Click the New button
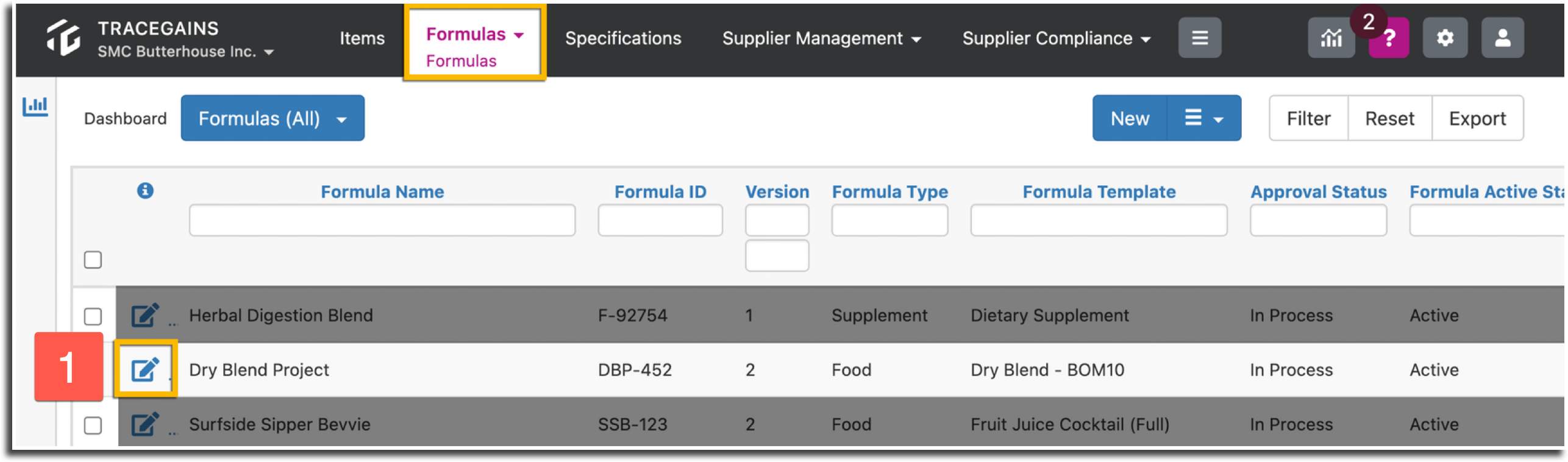Image resolution: width=1568 pixels, height=462 pixels. [1130, 118]
